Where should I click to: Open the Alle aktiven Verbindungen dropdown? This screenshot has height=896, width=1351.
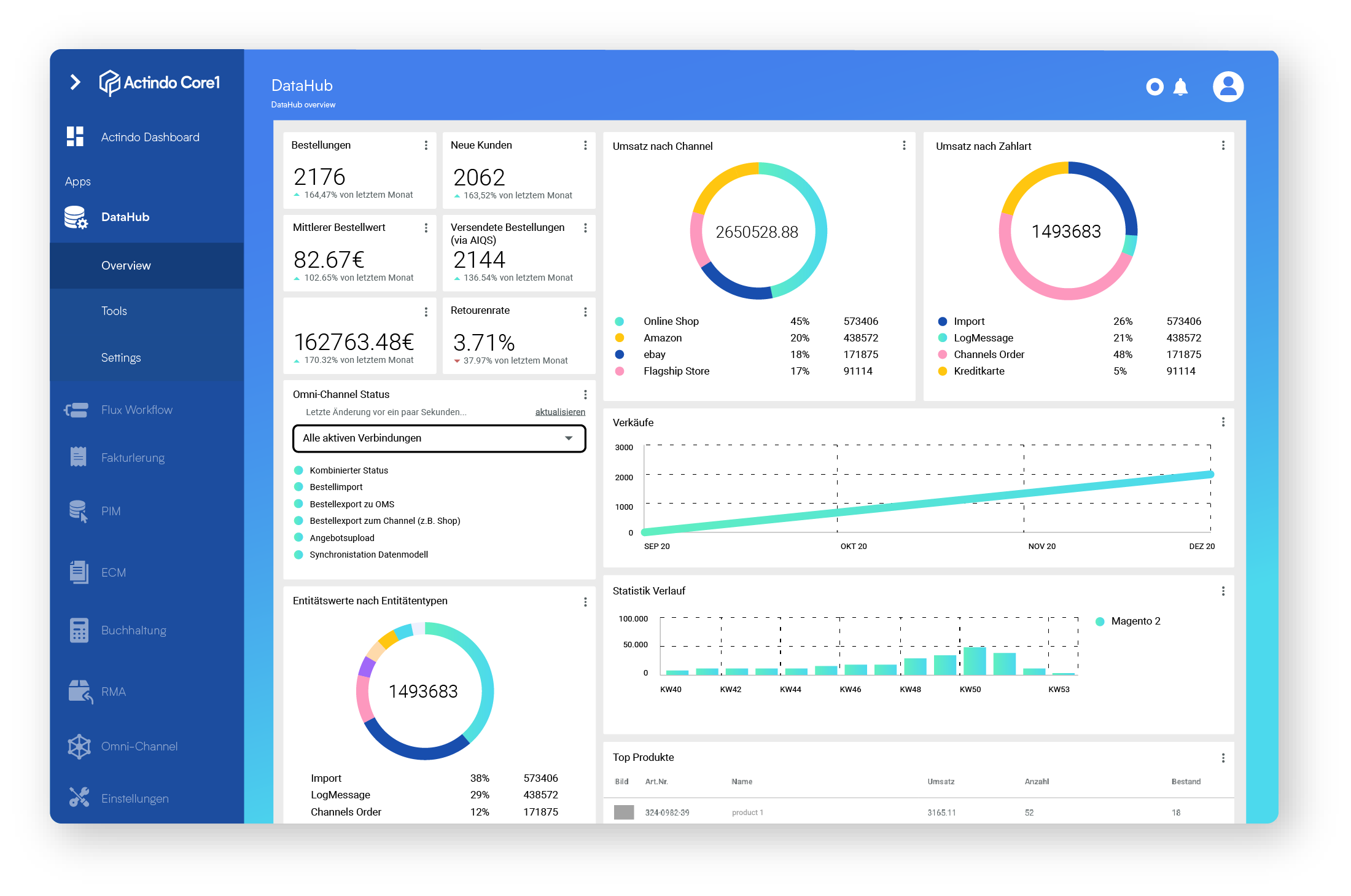click(x=439, y=438)
